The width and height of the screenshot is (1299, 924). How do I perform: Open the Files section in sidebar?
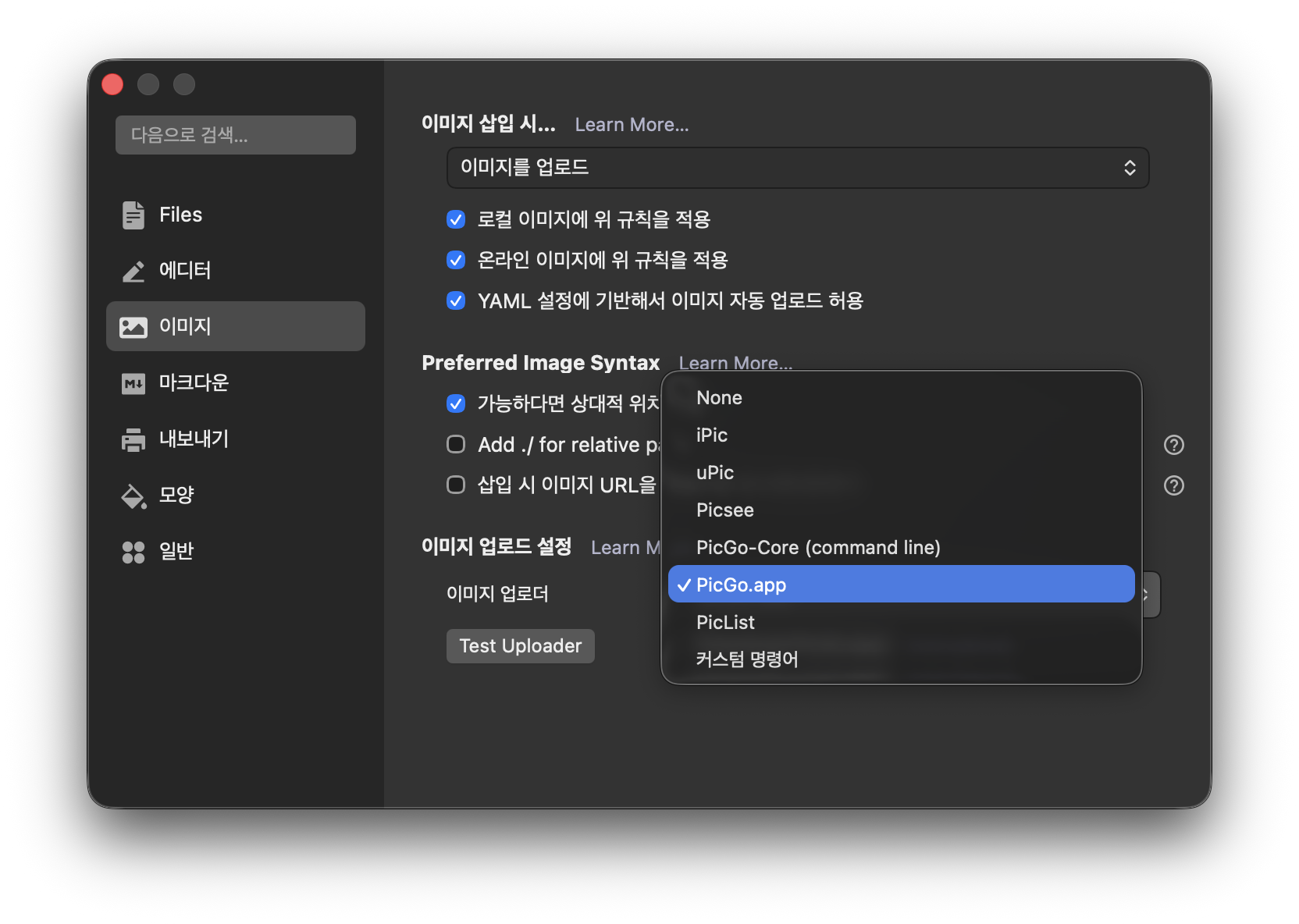point(133,215)
